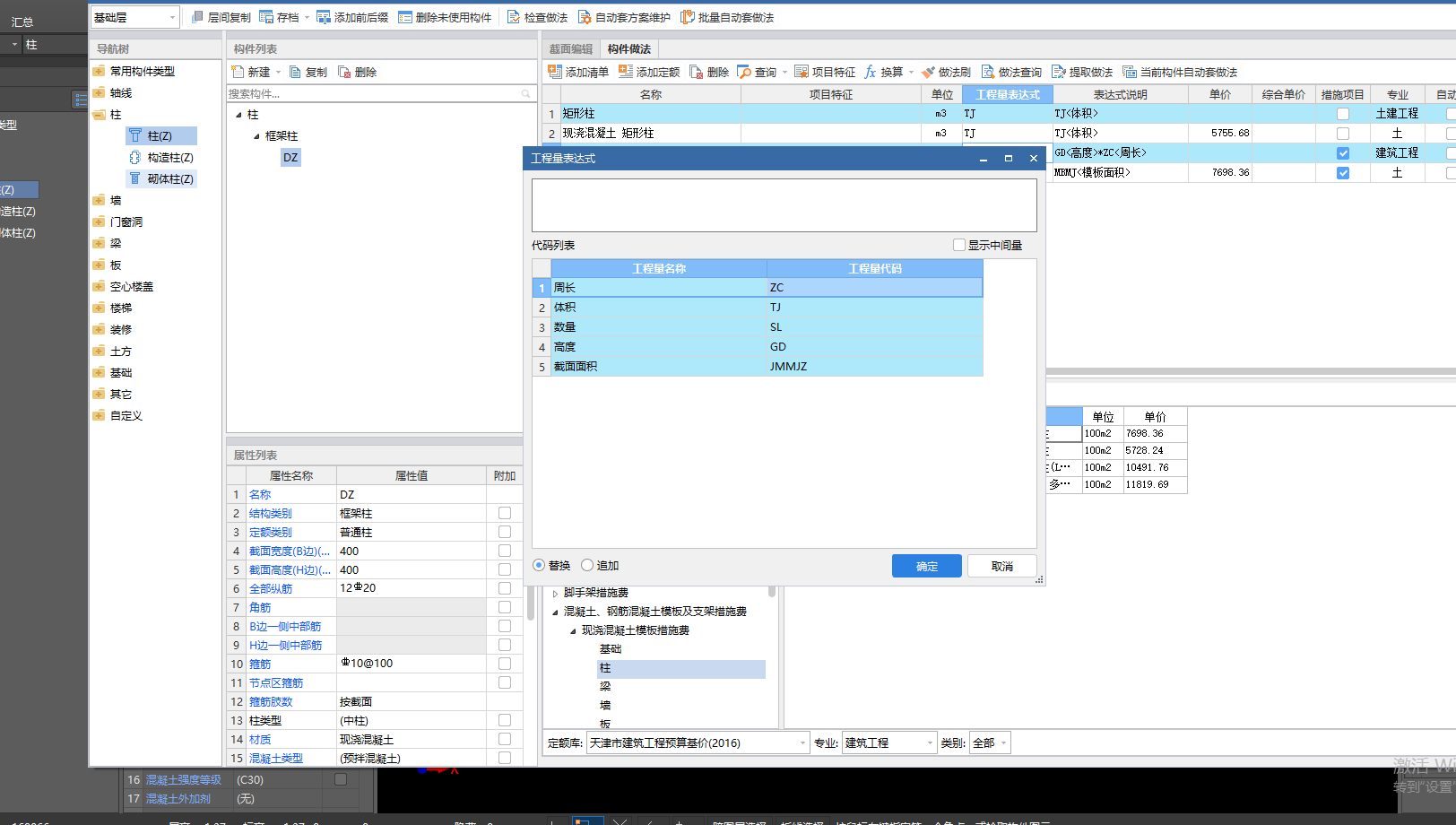Screen dimensions: 1456x825
Task: Select 构造柱(Z) in navigation tree
Action: (x=160, y=157)
